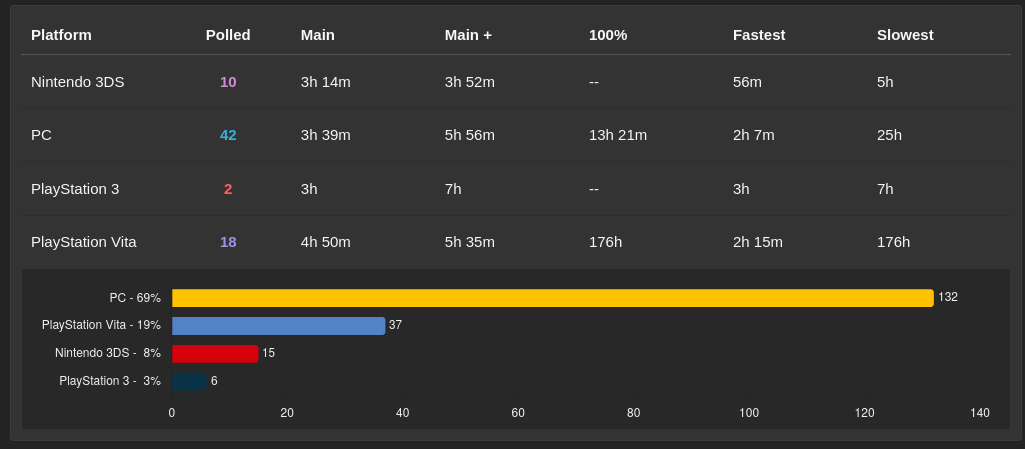Click the red Nintendo 3DS chart bar

point(215,354)
